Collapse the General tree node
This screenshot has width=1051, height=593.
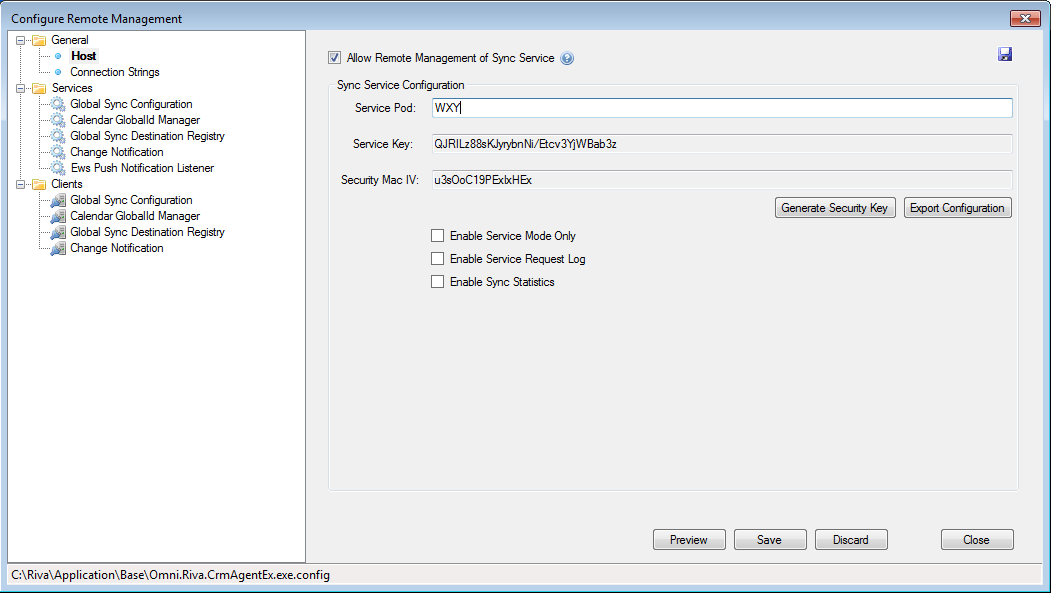pyautogui.click(x=21, y=40)
